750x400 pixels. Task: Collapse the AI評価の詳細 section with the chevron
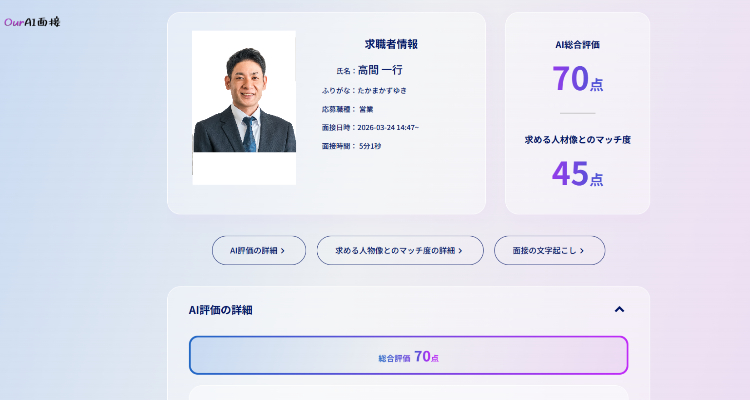click(619, 310)
